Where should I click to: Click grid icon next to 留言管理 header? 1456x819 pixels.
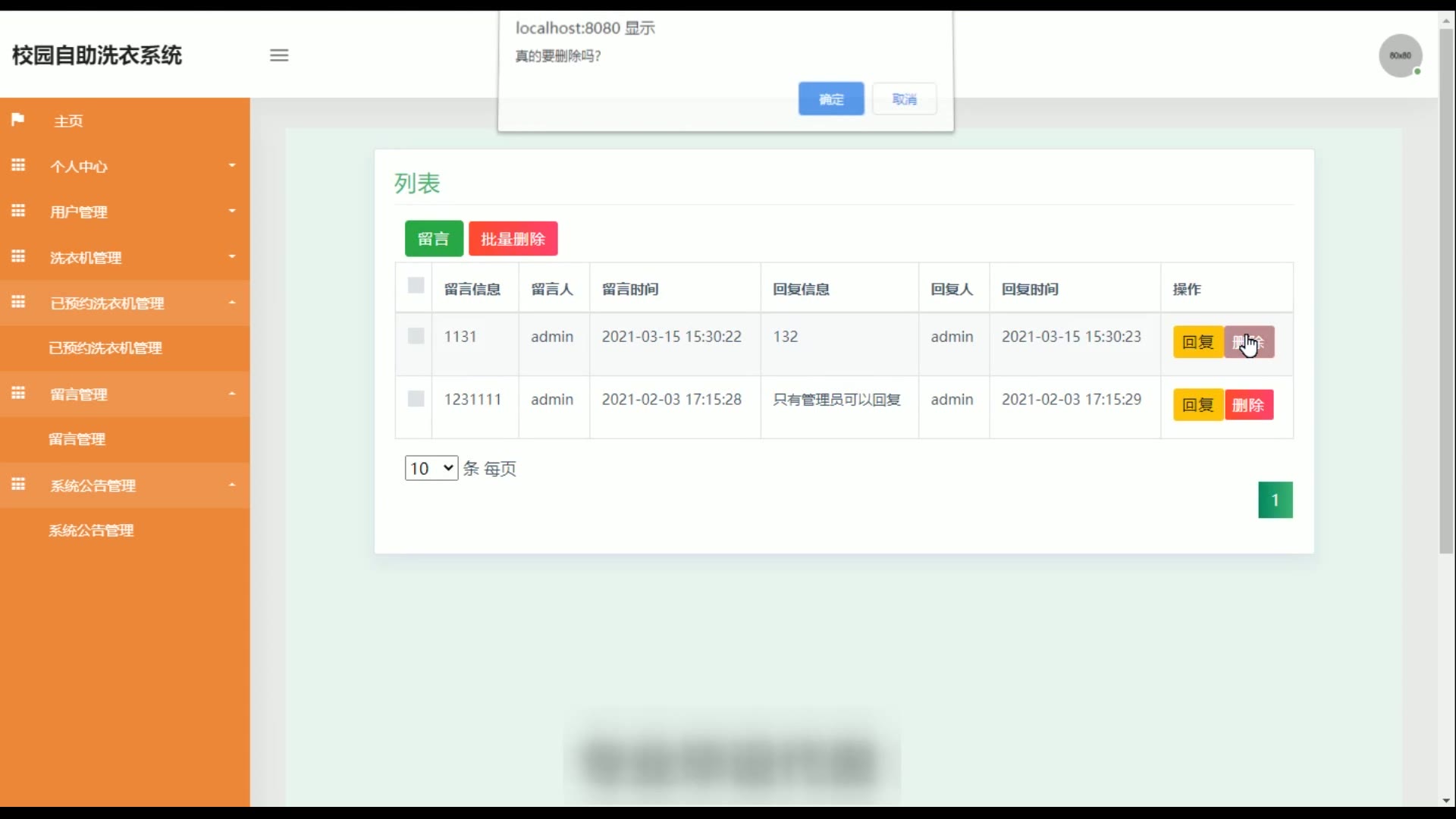(x=18, y=394)
